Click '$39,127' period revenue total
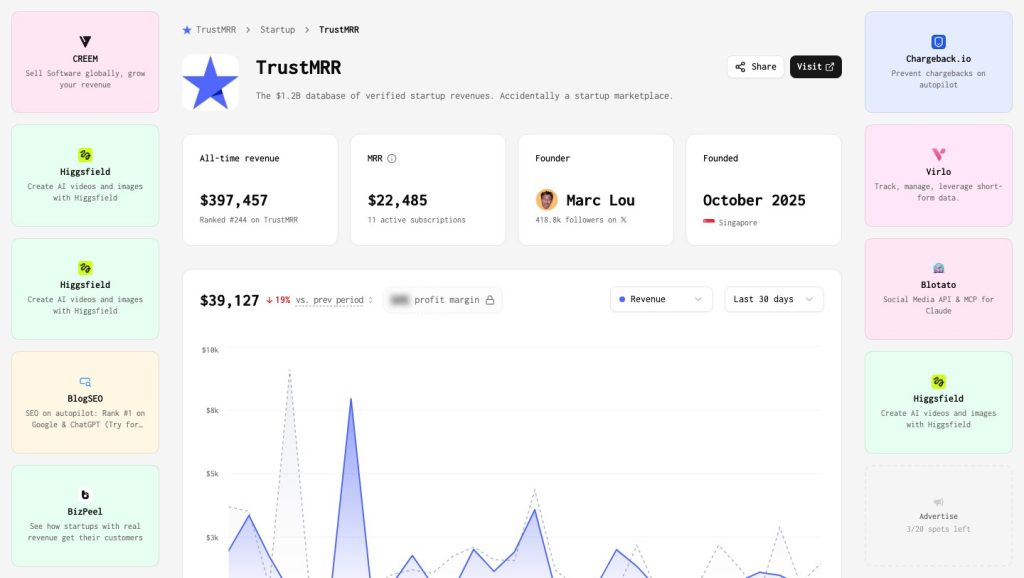The width and height of the screenshot is (1024, 578). (x=229, y=300)
